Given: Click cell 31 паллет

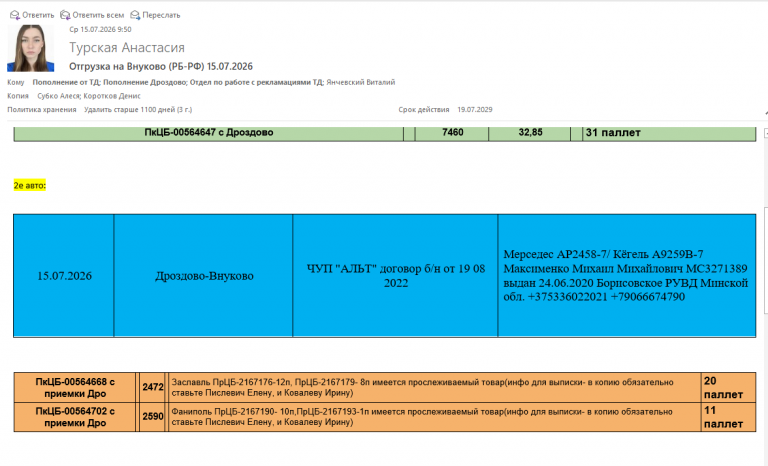Looking at the screenshot, I should coord(669,133).
